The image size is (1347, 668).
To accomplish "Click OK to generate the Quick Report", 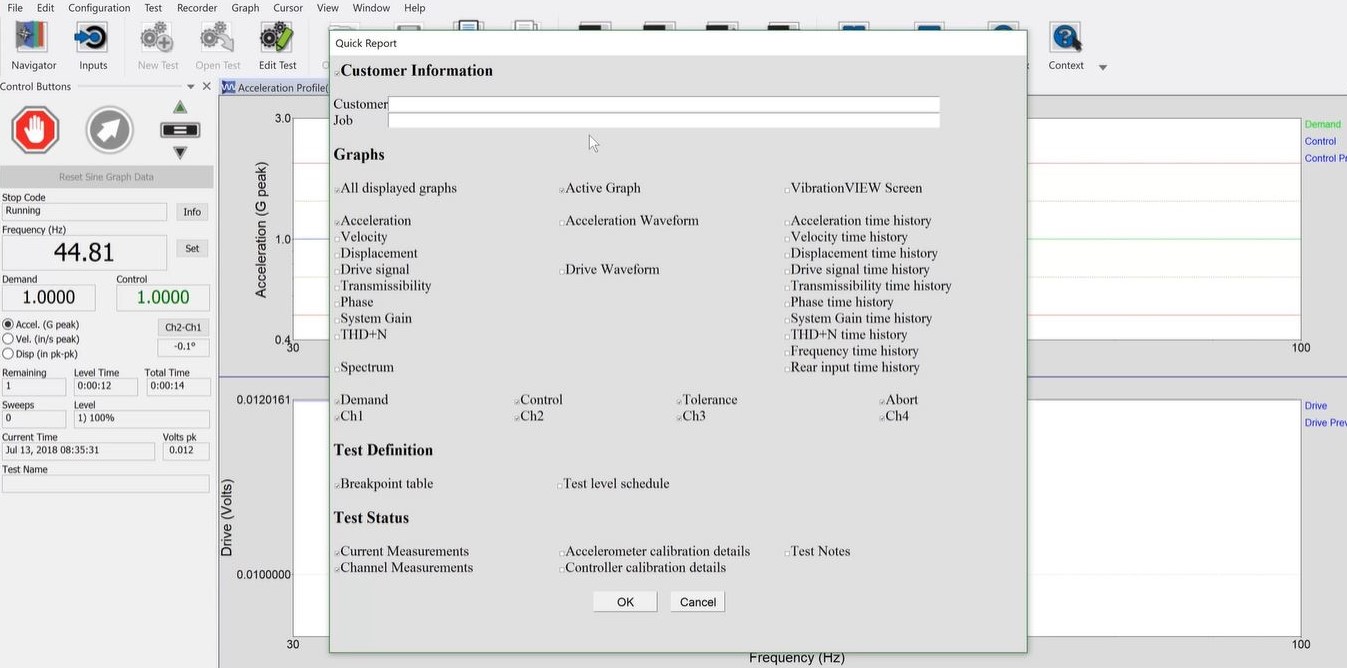I will click(x=624, y=601).
